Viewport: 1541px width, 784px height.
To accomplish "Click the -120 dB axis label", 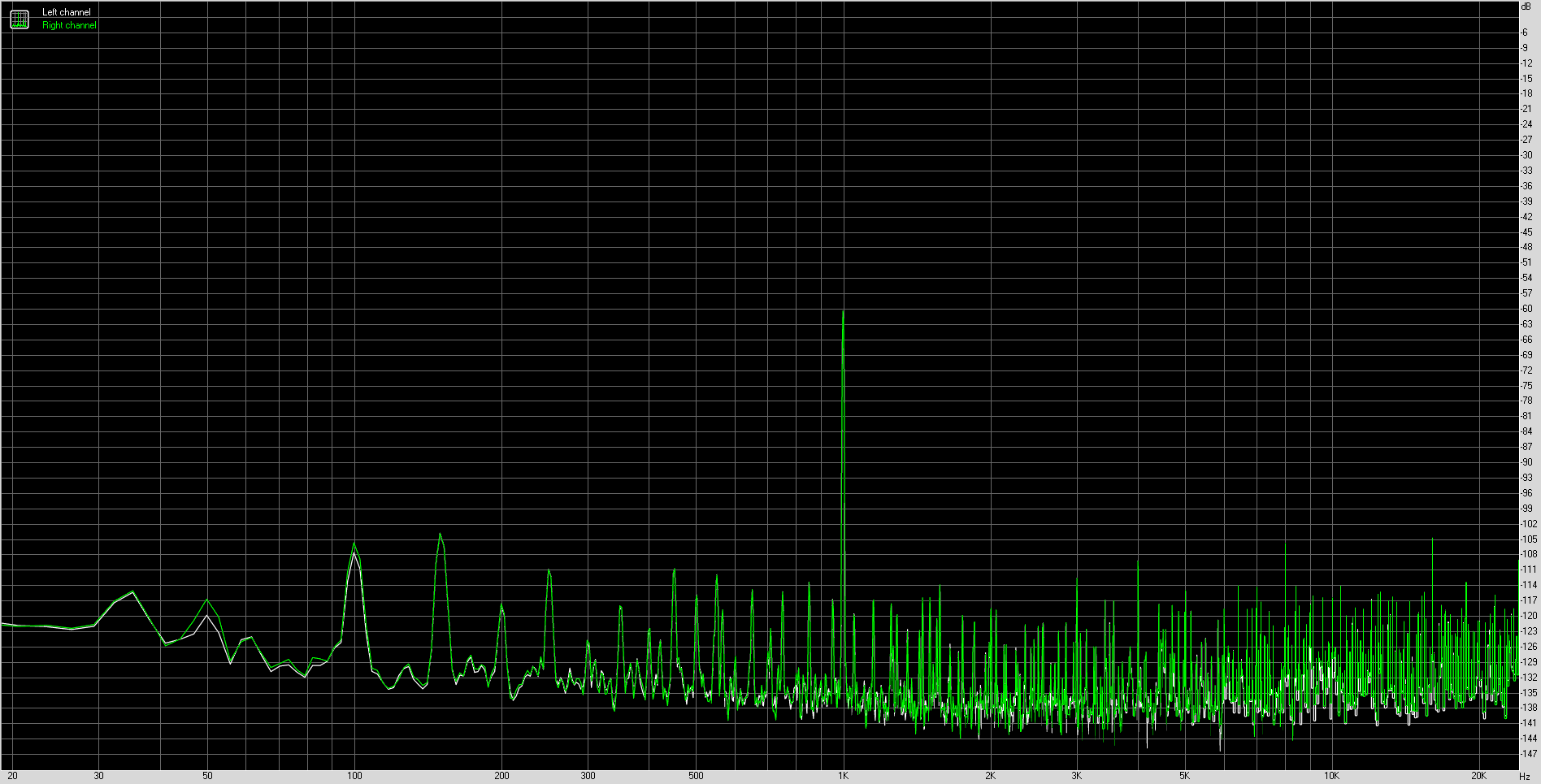I will [x=1529, y=616].
